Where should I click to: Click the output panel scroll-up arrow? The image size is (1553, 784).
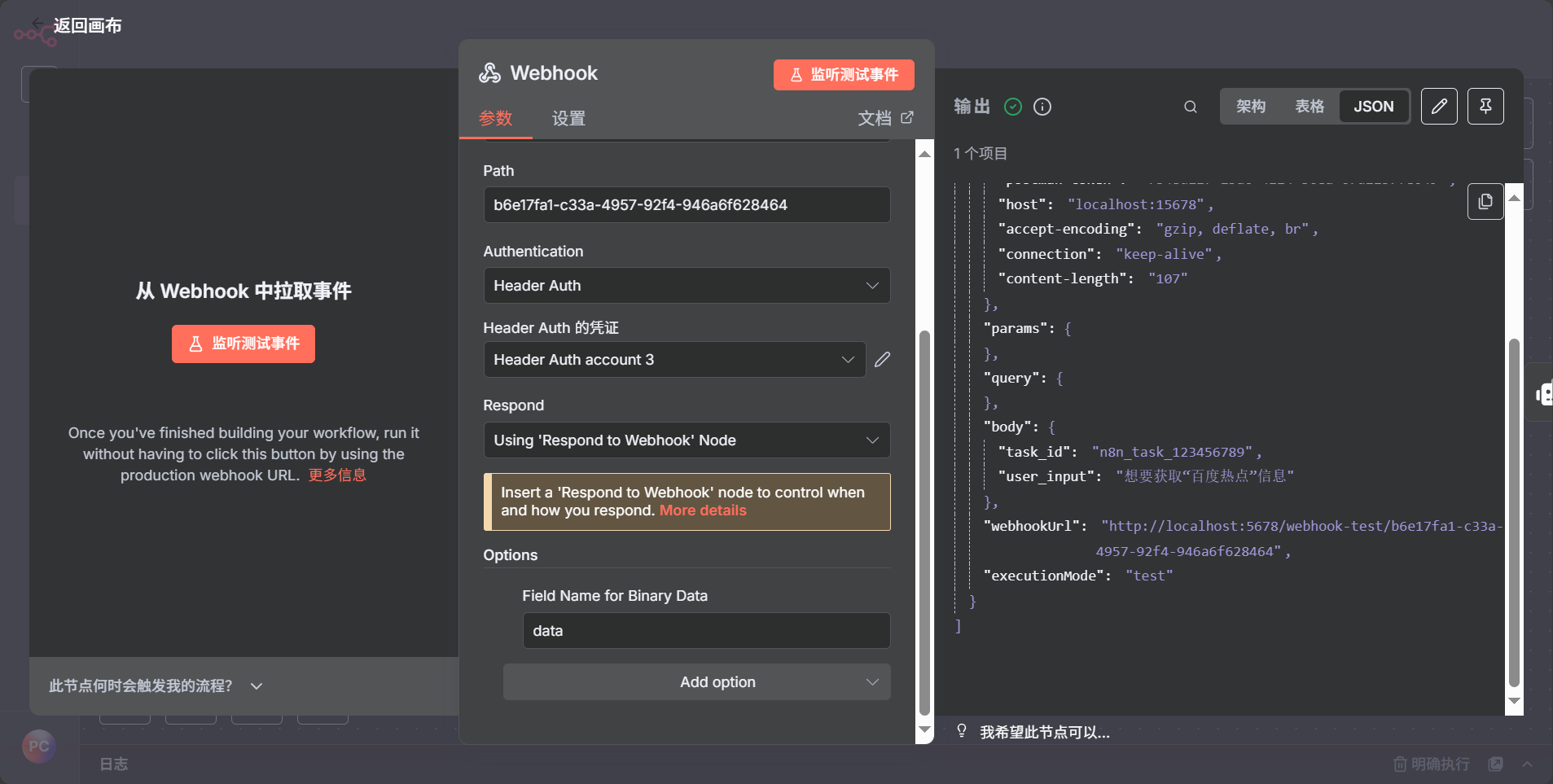1514,198
